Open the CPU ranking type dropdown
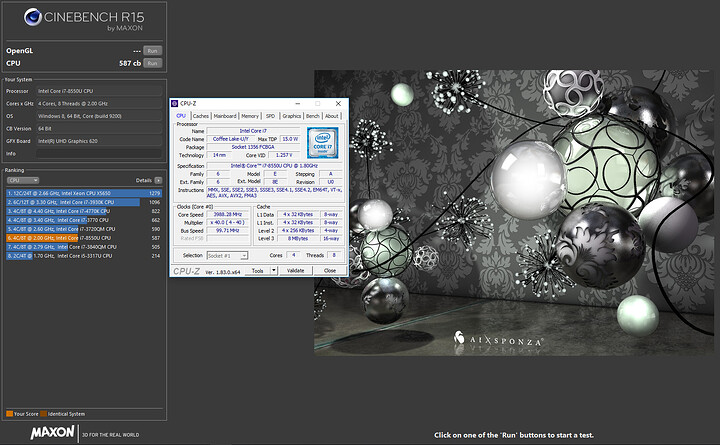The height and width of the screenshot is (445, 720). (x=22, y=180)
